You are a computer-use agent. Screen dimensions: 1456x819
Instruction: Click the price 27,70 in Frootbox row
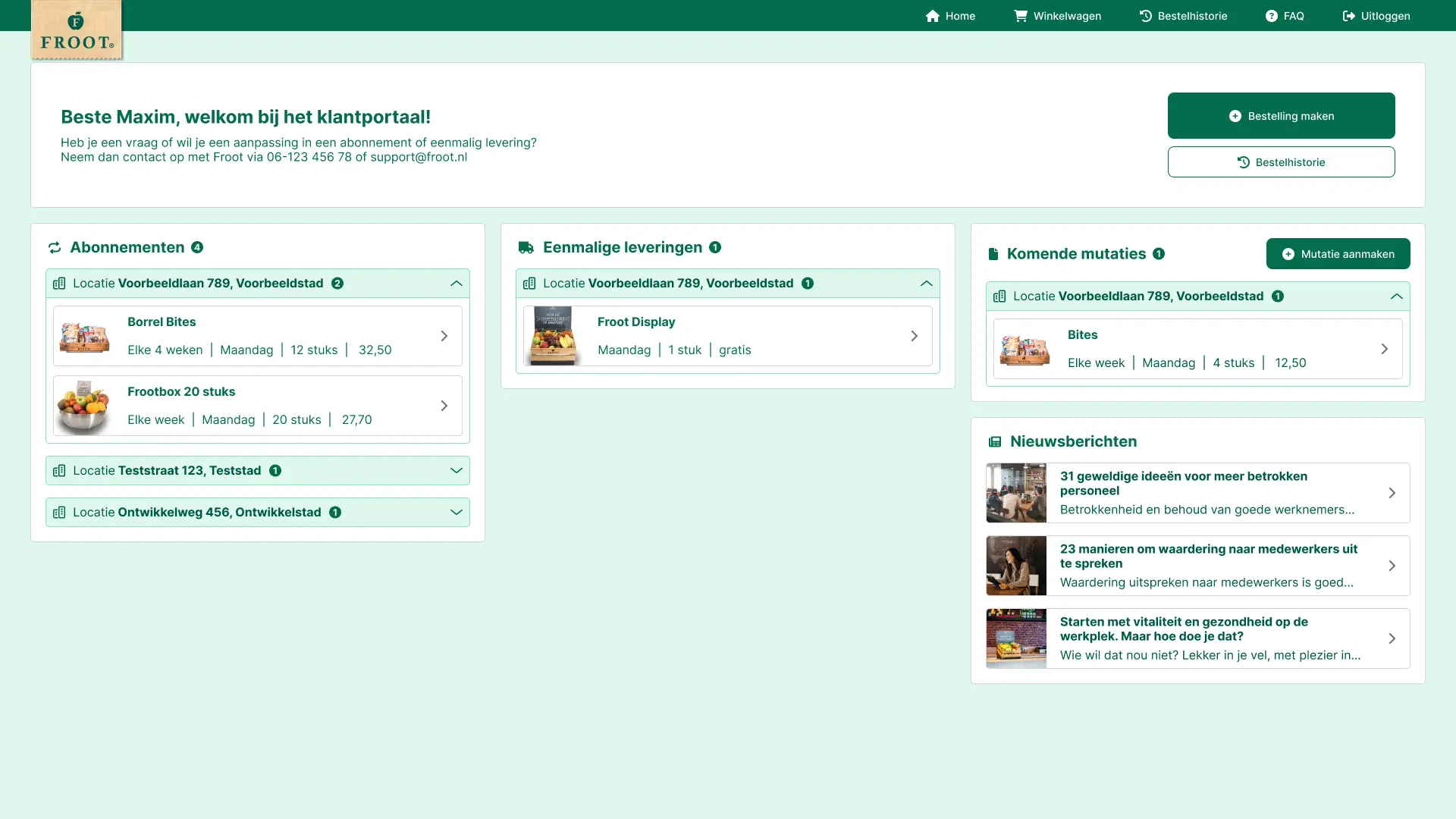coord(356,420)
